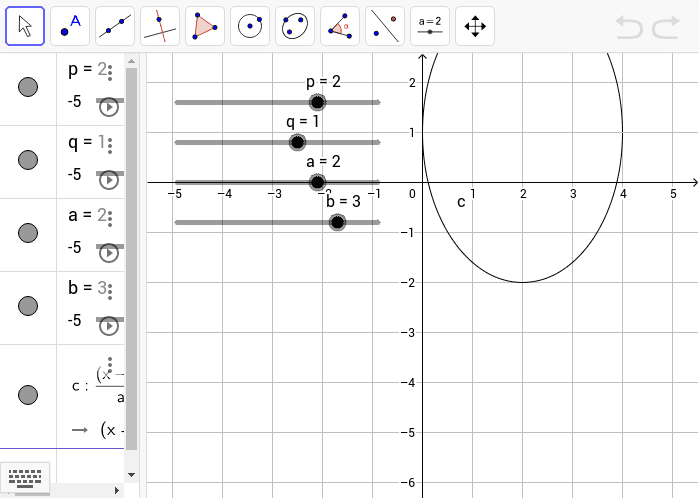Select the Reflect about line tool
Screen dimensions: 700x500
pyautogui.click(x=385, y=26)
